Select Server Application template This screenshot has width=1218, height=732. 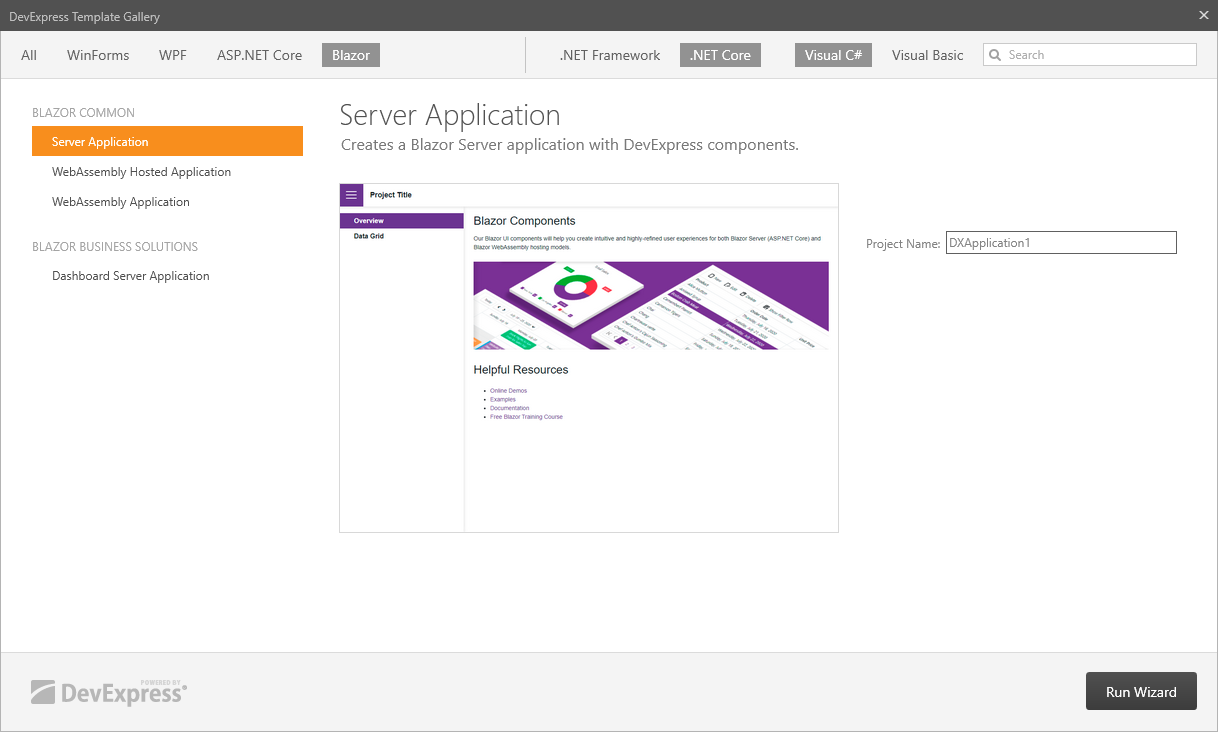click(x=167, y=142)
